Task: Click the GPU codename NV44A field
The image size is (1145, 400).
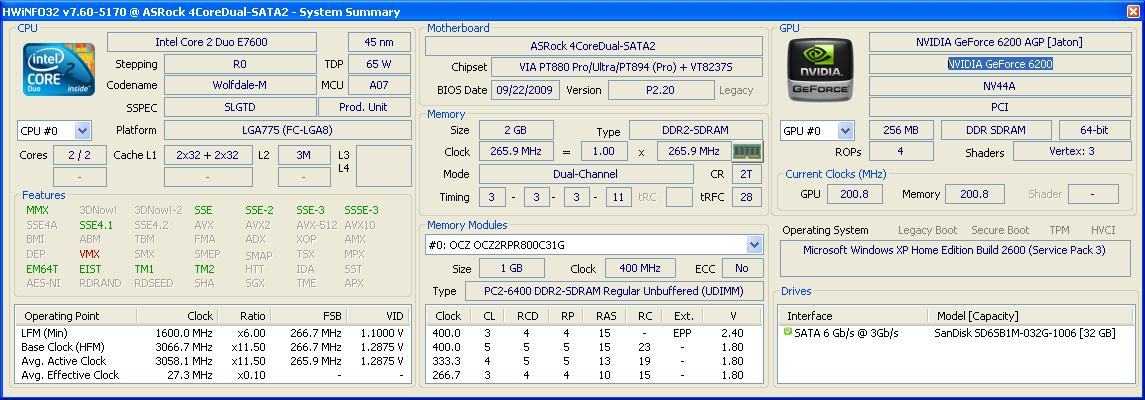Action: pyautogui.click(x=1000, y=86)
